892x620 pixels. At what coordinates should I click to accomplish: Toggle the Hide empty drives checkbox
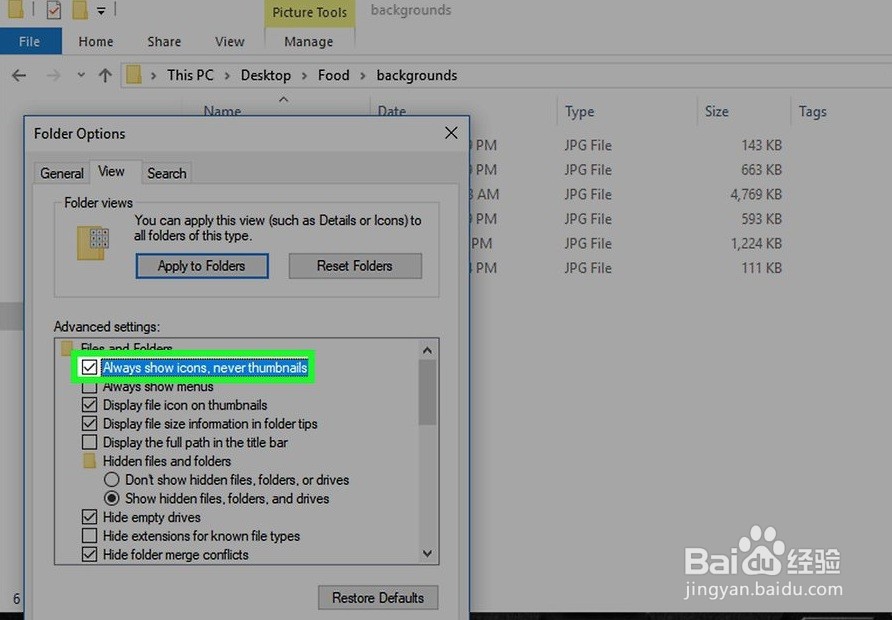click(x=89, y=517)
